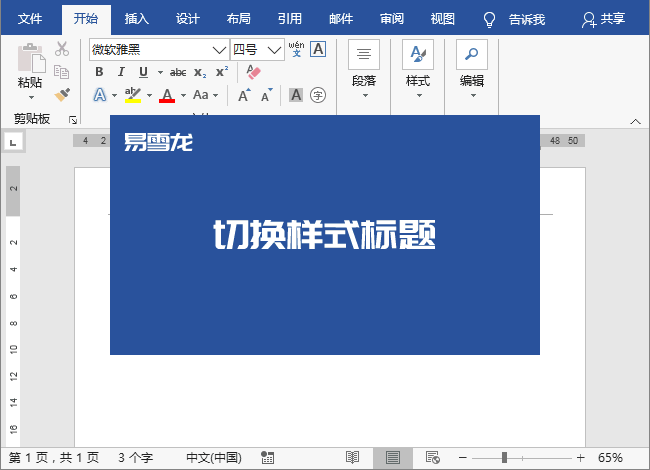Apply yellow text highlight color
The image size is (650, 470).
133,95
